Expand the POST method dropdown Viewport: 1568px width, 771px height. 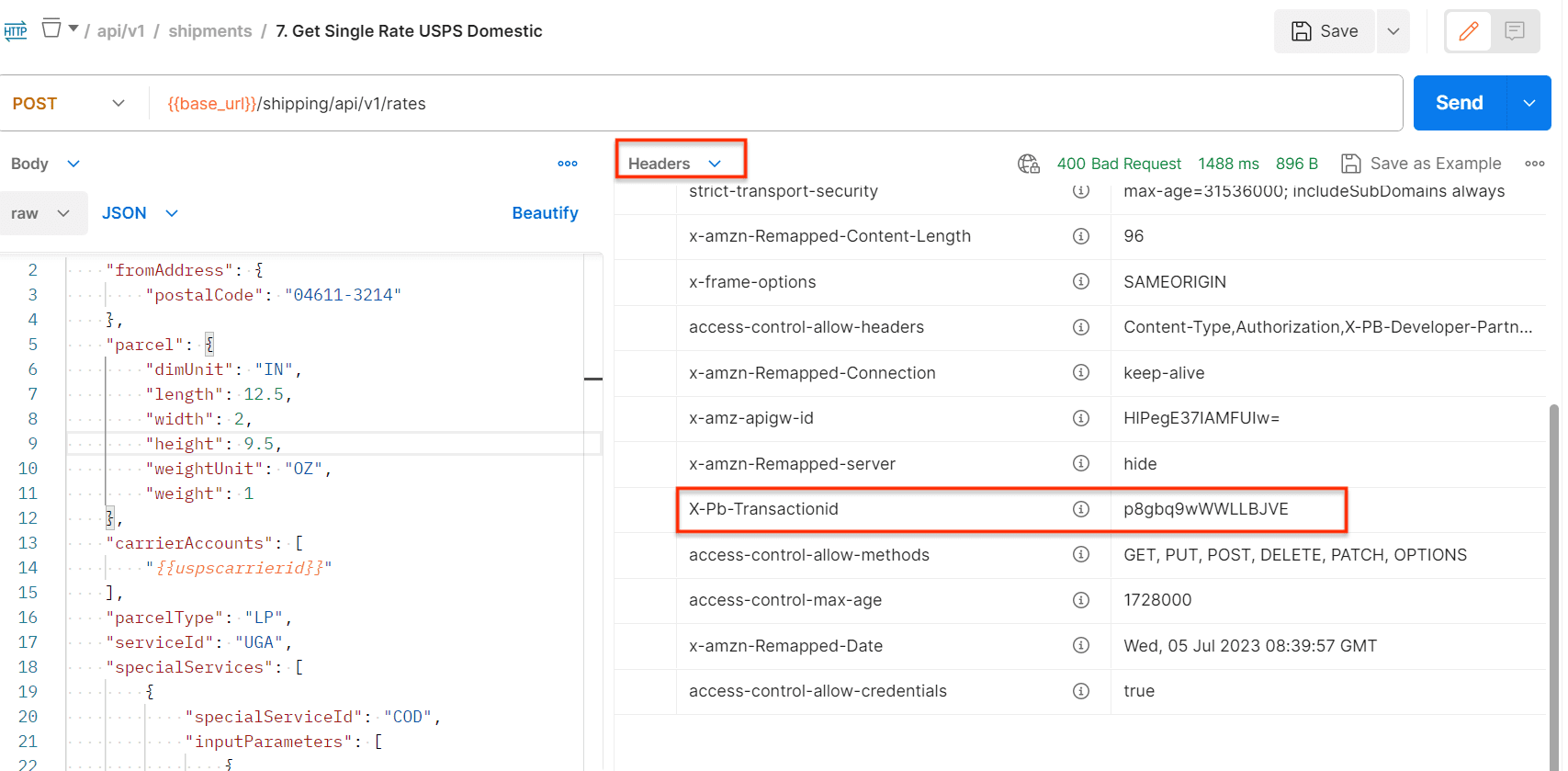[x=118, y=104]
